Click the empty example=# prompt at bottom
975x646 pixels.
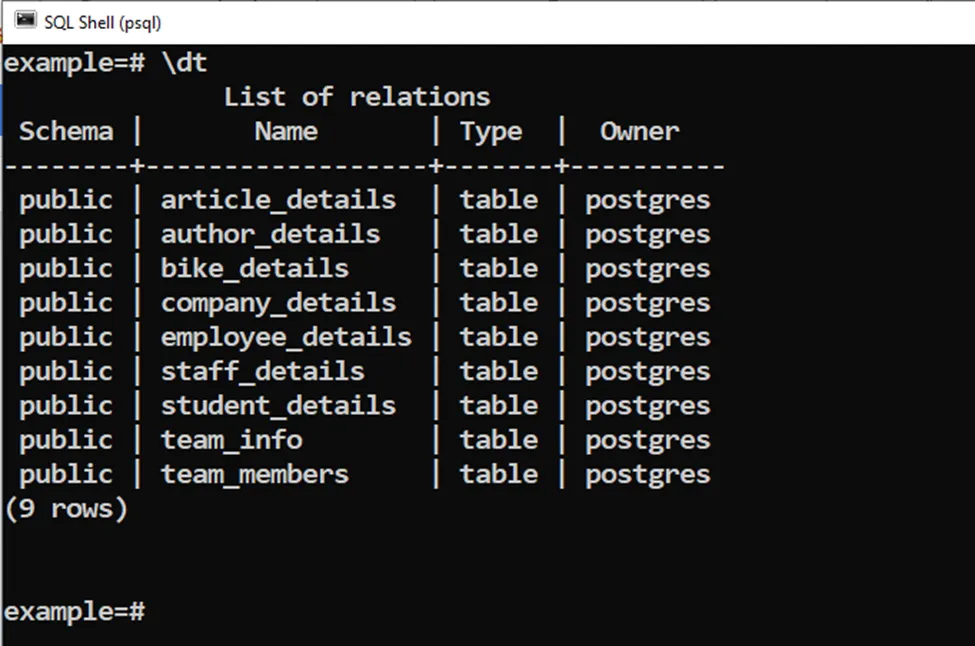[75, 610]
